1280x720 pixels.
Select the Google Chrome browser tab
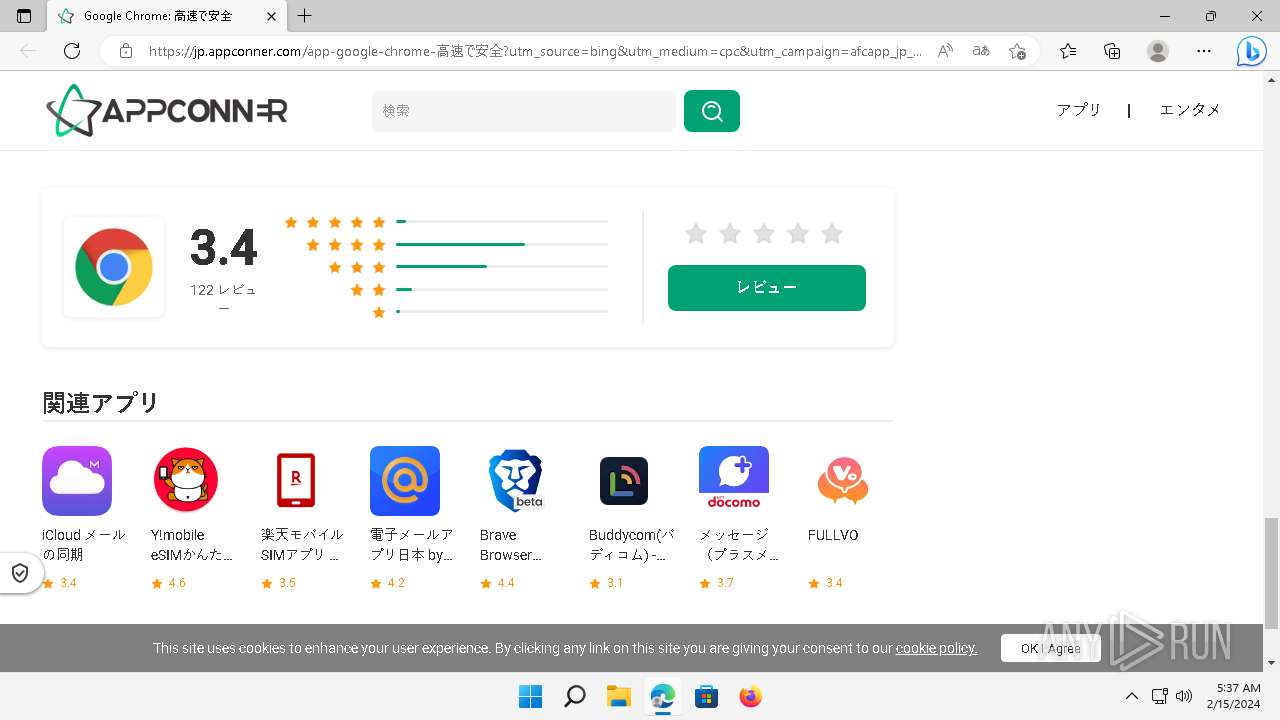(x=168, y=16)
